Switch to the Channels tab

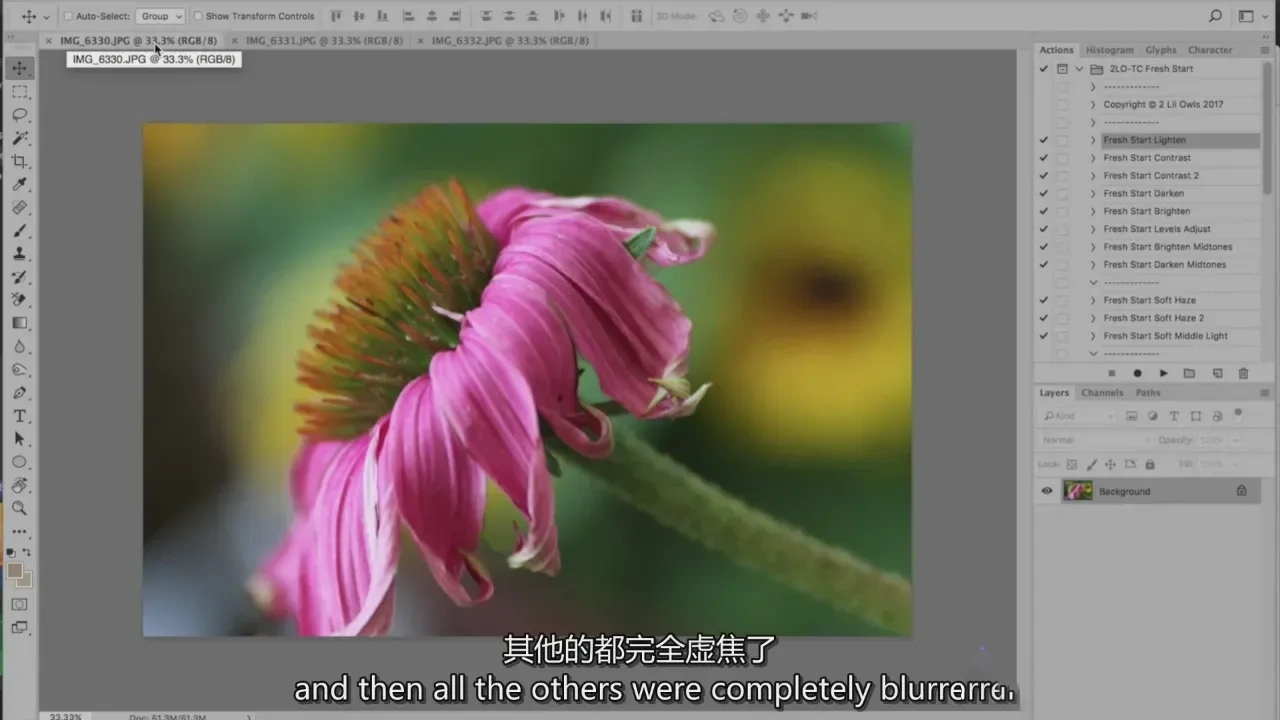[x=1102, y=393]
